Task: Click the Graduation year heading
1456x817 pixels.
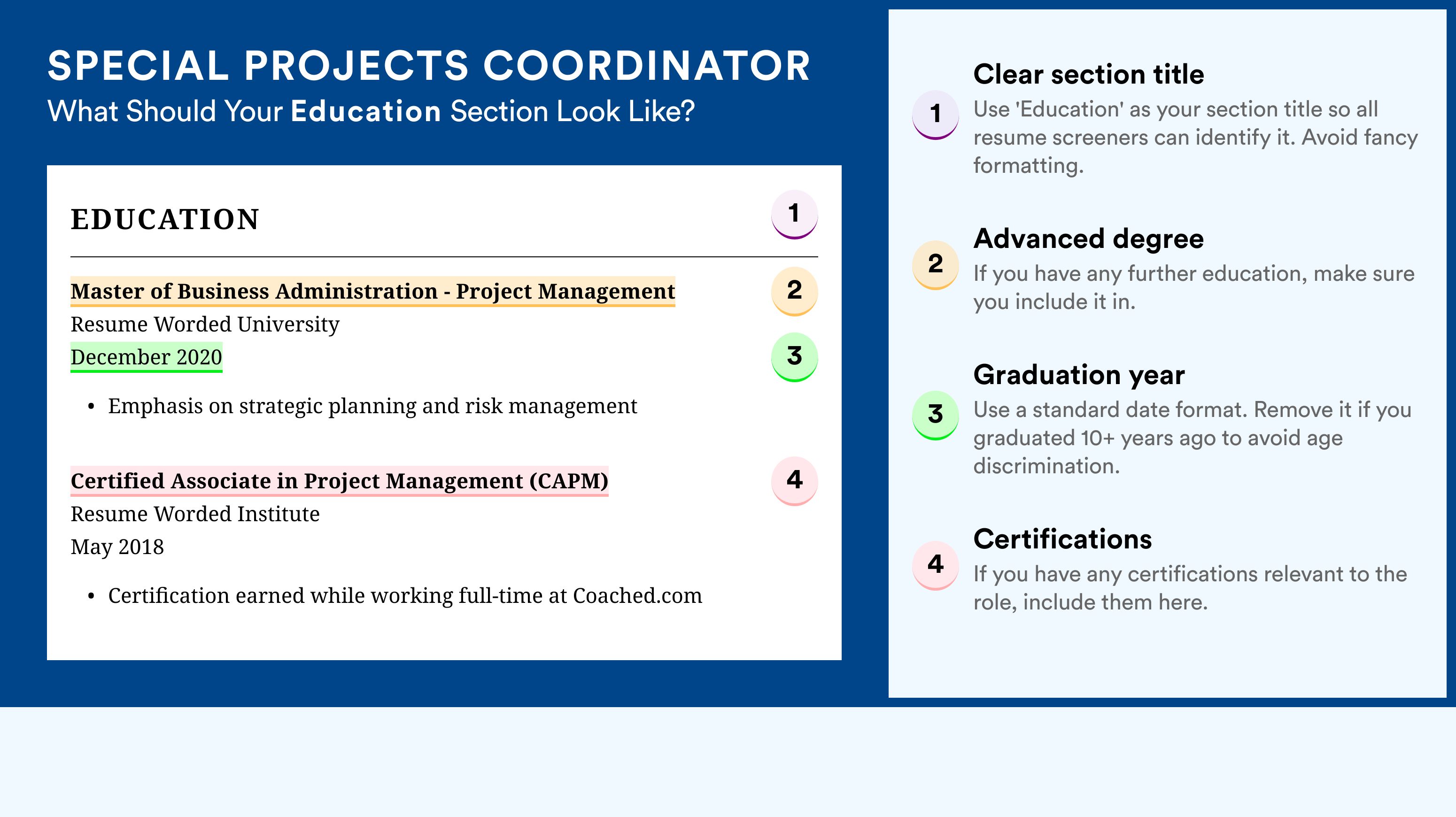Action: coord(1079,375)
